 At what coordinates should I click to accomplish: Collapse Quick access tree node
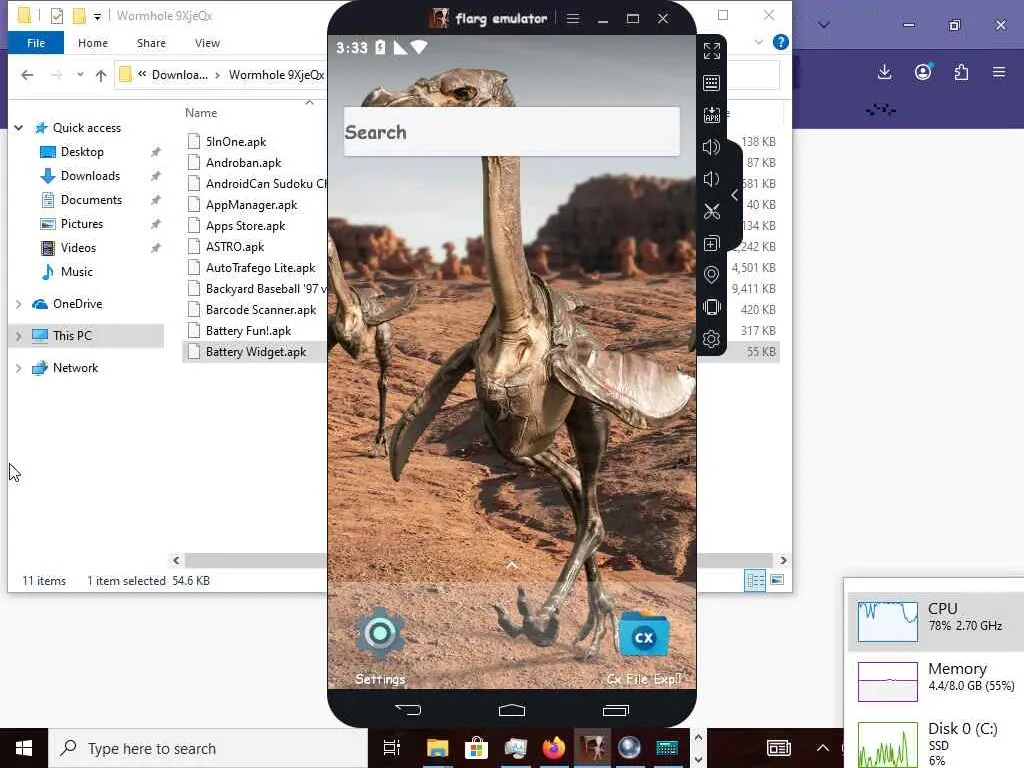(x=19, y=128)
